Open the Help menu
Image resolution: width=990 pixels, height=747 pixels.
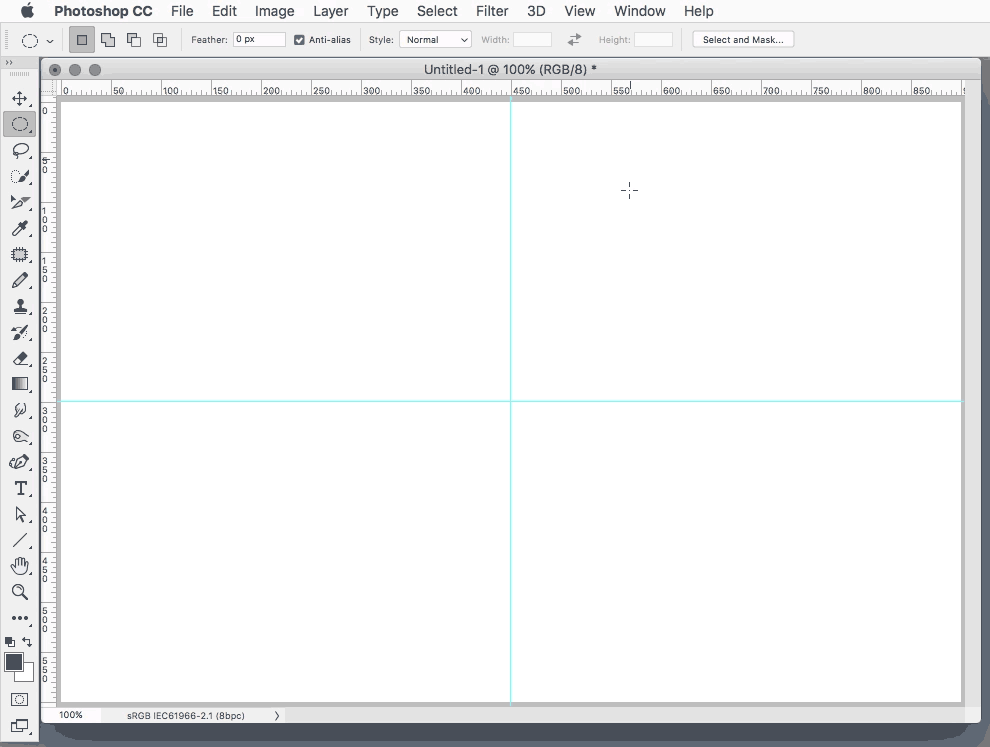698,11
